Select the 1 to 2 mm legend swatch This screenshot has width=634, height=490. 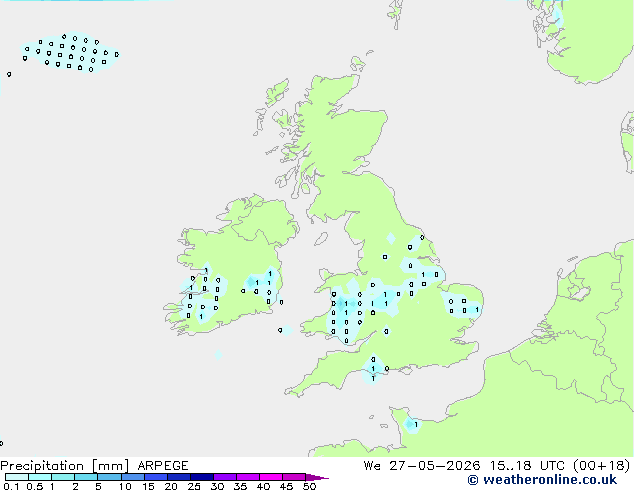pos(63,477)
